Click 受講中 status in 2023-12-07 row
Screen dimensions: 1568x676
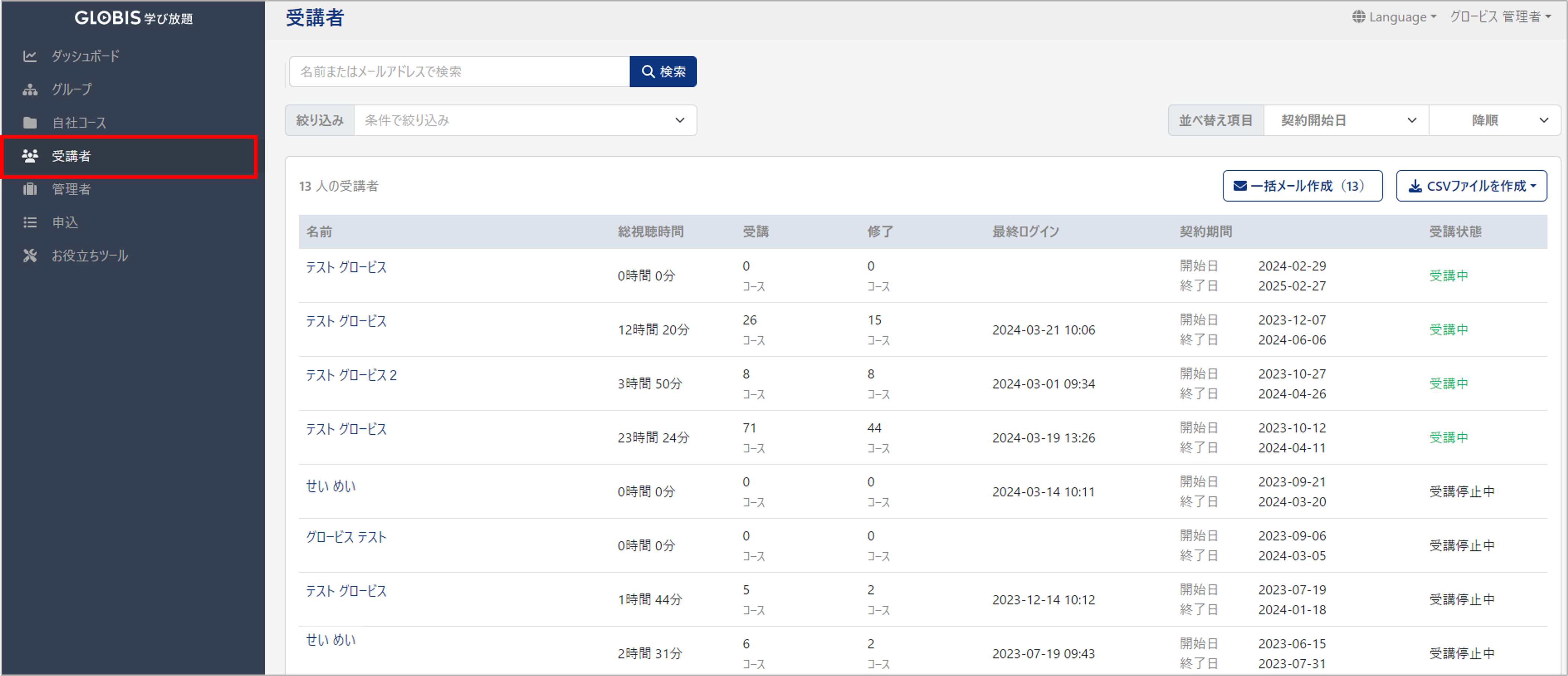(x=1449, y=330)
